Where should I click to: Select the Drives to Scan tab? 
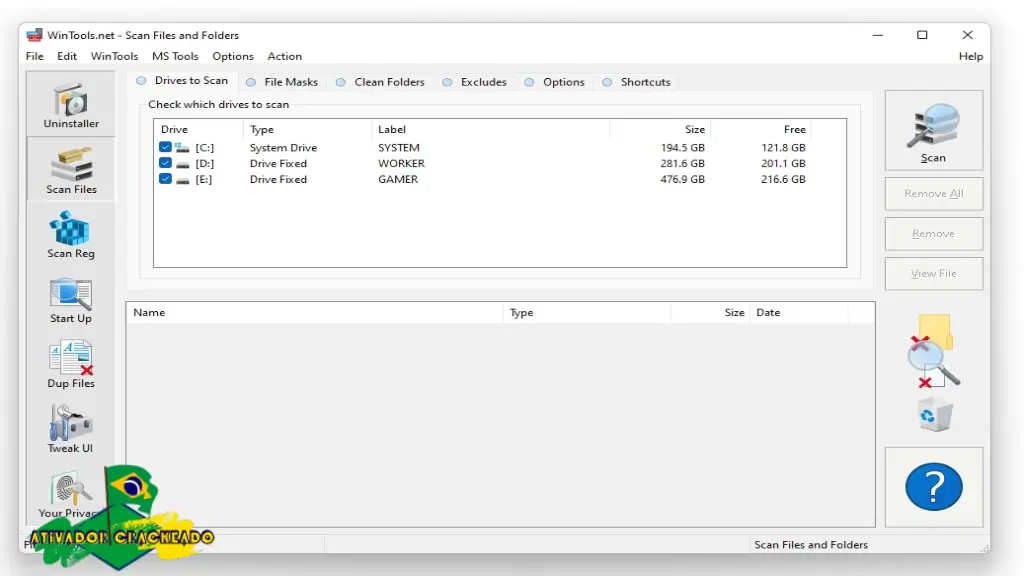click(x=182, y=81)
